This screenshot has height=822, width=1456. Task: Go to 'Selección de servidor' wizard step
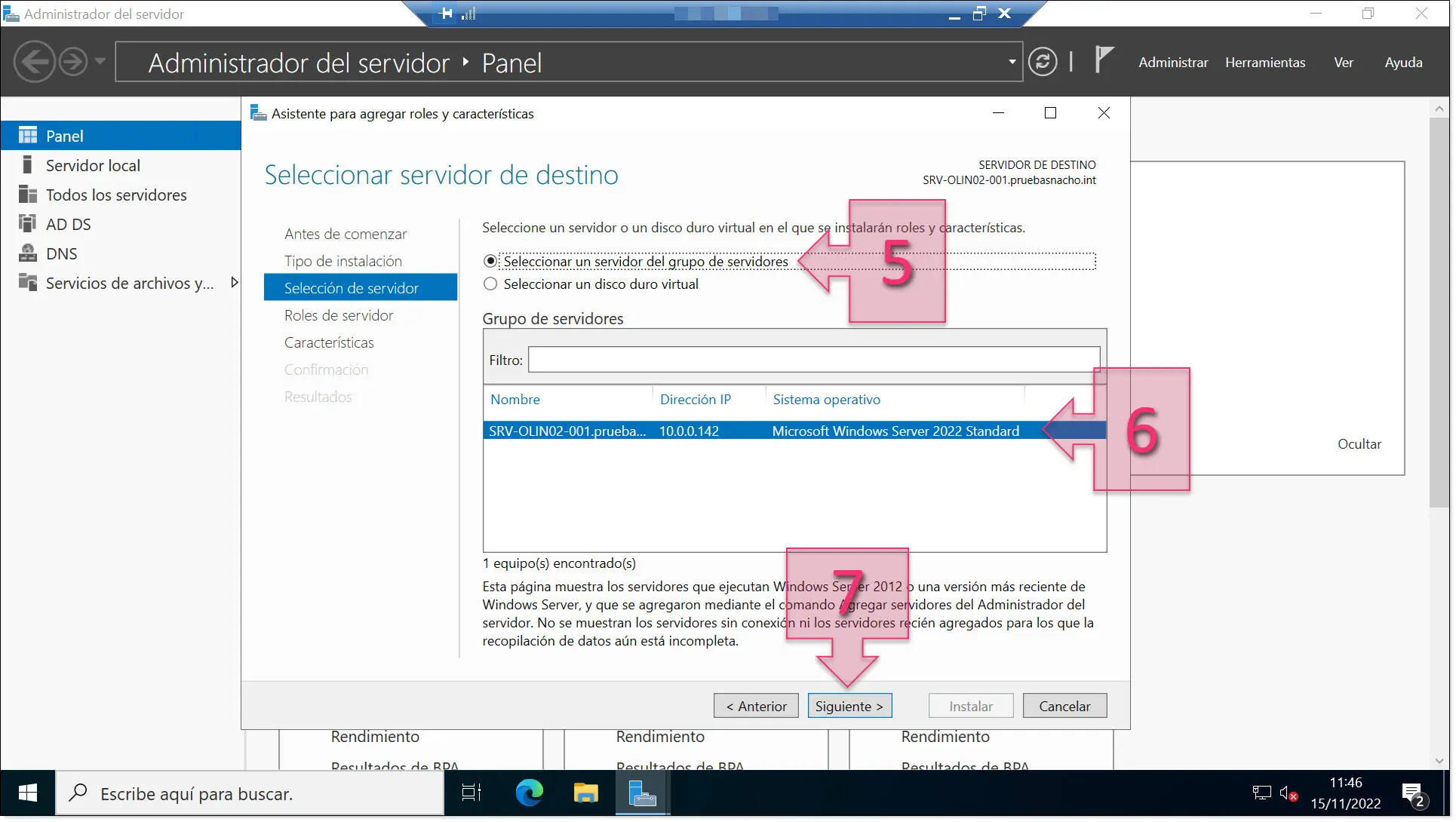361,288
